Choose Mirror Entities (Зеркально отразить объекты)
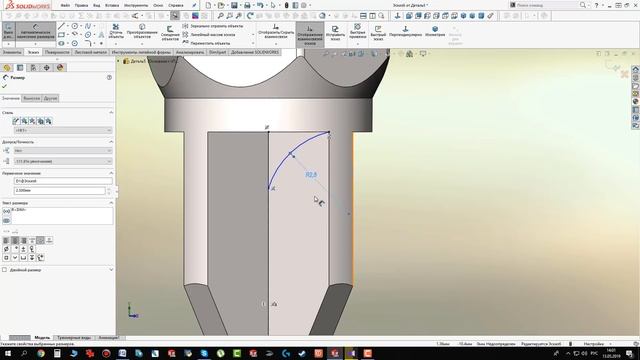The height and width of the screenshot is (360, 640). (213, 26)
